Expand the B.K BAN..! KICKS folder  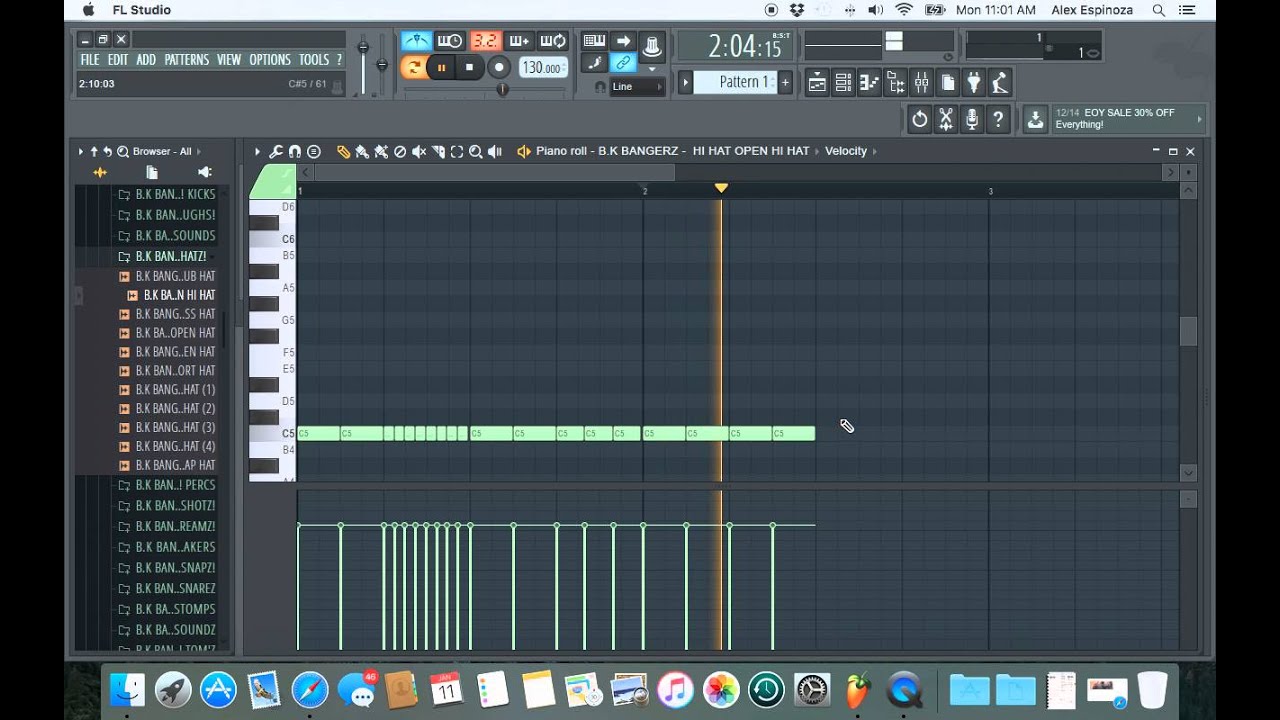point(166,194)
